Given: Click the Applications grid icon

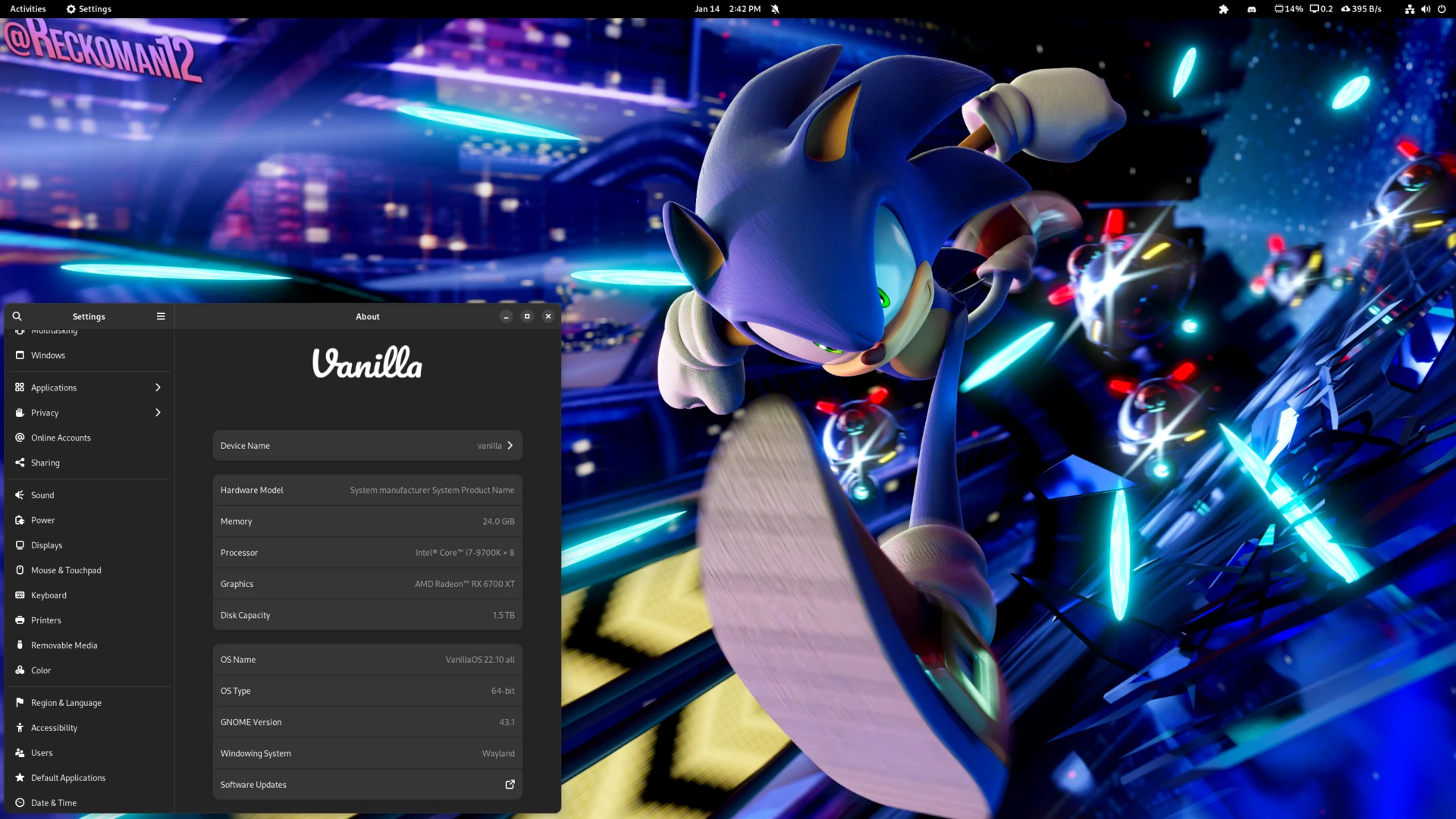Looking at the screenshot, I should (20, 388).
